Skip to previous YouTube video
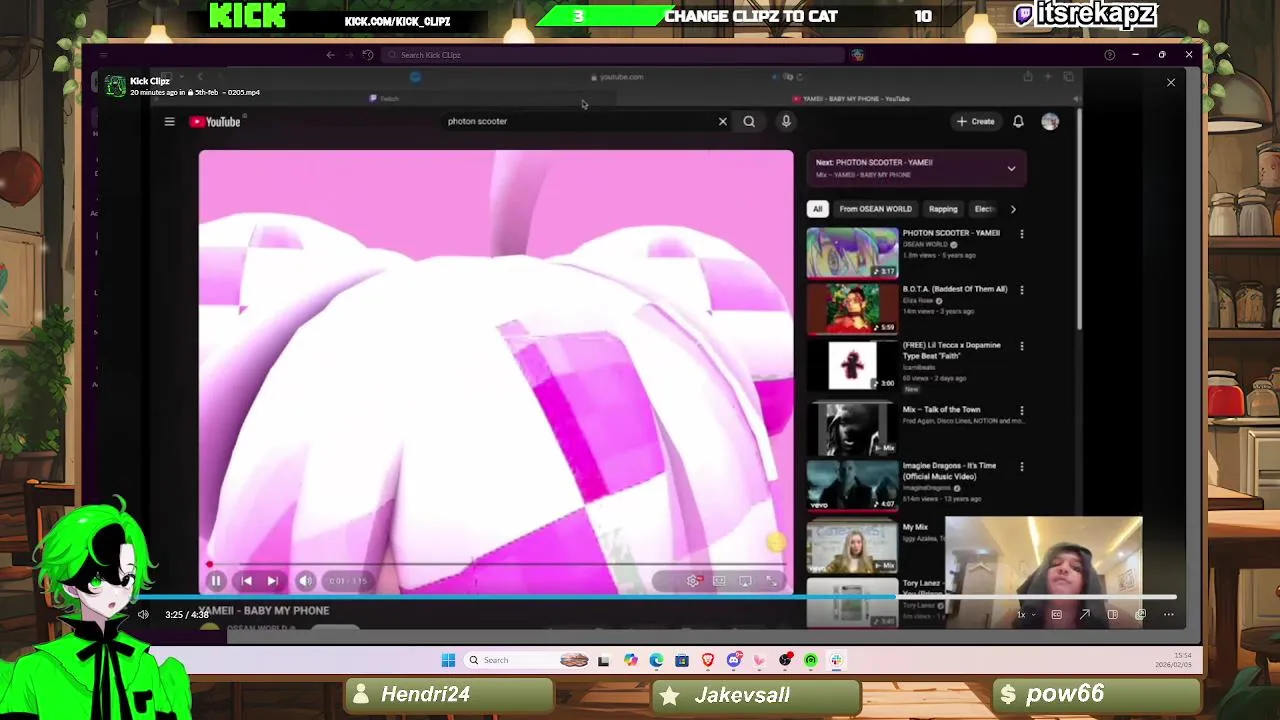Screen dimensions: 1280x720 (246, 580)
